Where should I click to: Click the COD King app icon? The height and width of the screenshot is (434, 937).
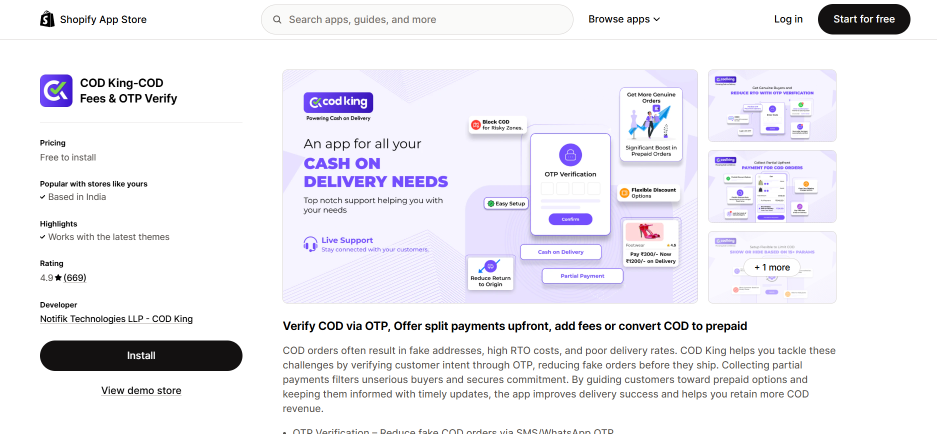point(56,91)
